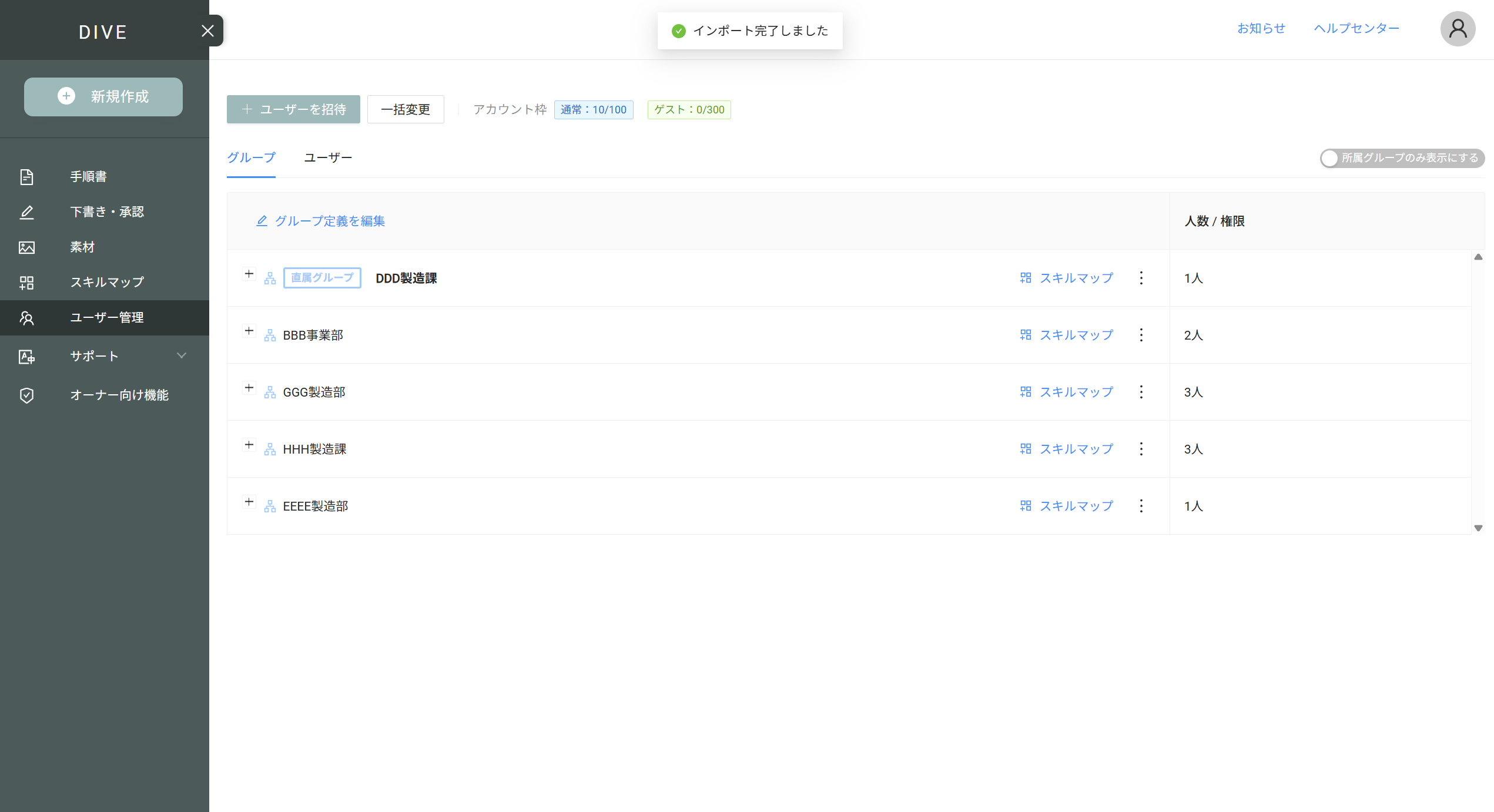Image resolution: width=1494 pixels, height=812 pixels.
Task: Close the DIVE sidebar with X
Action: 207,31
